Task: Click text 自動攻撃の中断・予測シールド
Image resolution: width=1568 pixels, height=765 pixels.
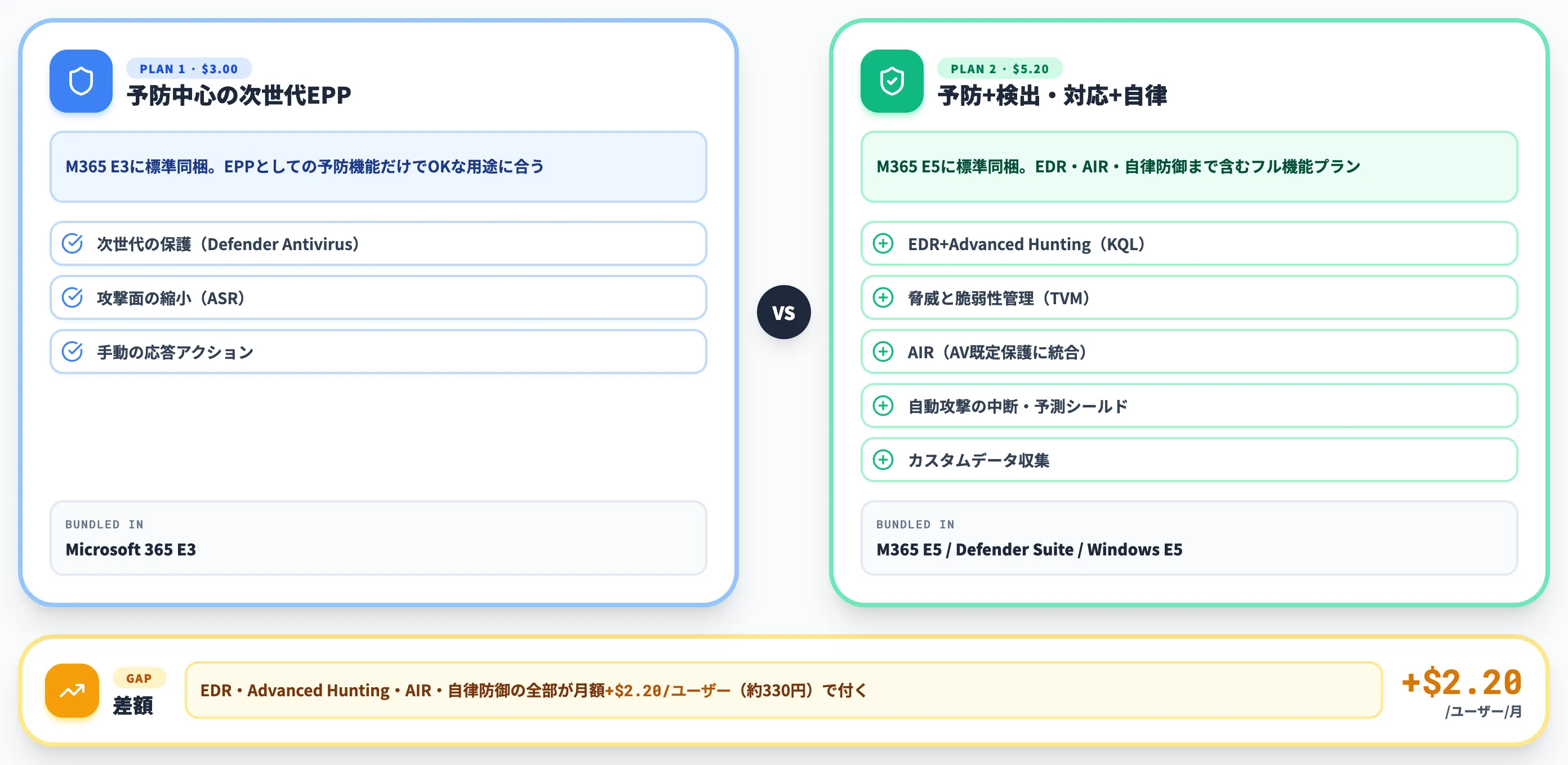Action: pyautogui.click(x=1018, y=407)
